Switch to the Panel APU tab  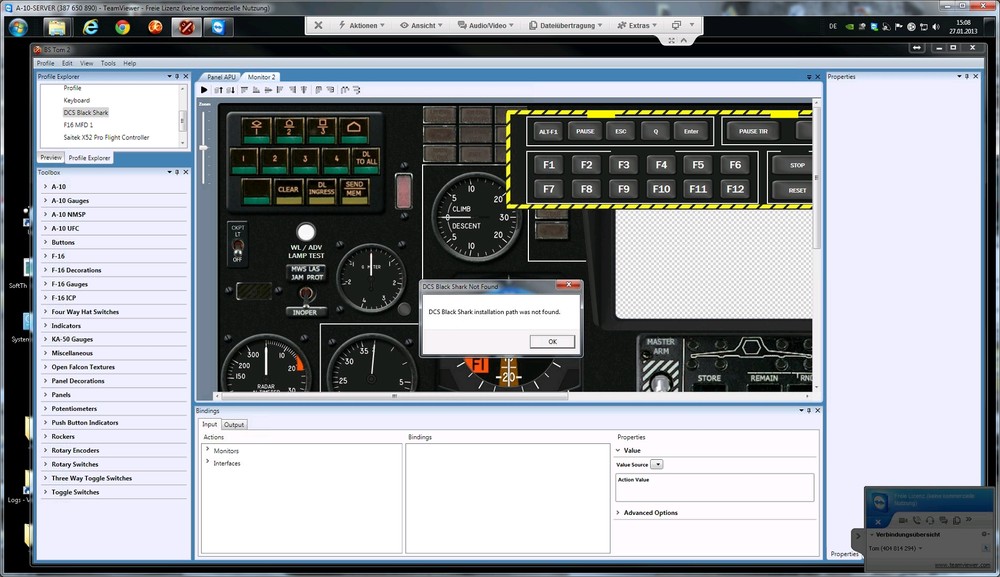(x=221, y=77)
